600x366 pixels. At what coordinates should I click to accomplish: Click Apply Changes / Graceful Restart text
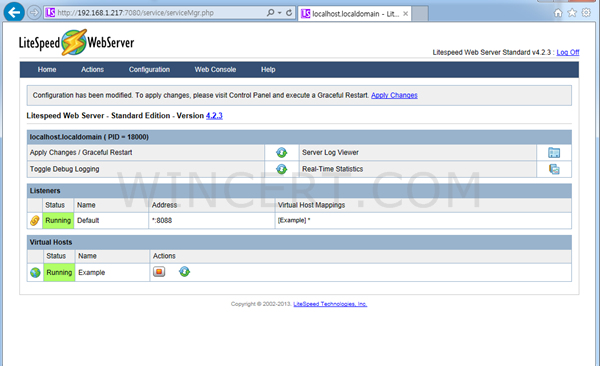tap(81, 152)
